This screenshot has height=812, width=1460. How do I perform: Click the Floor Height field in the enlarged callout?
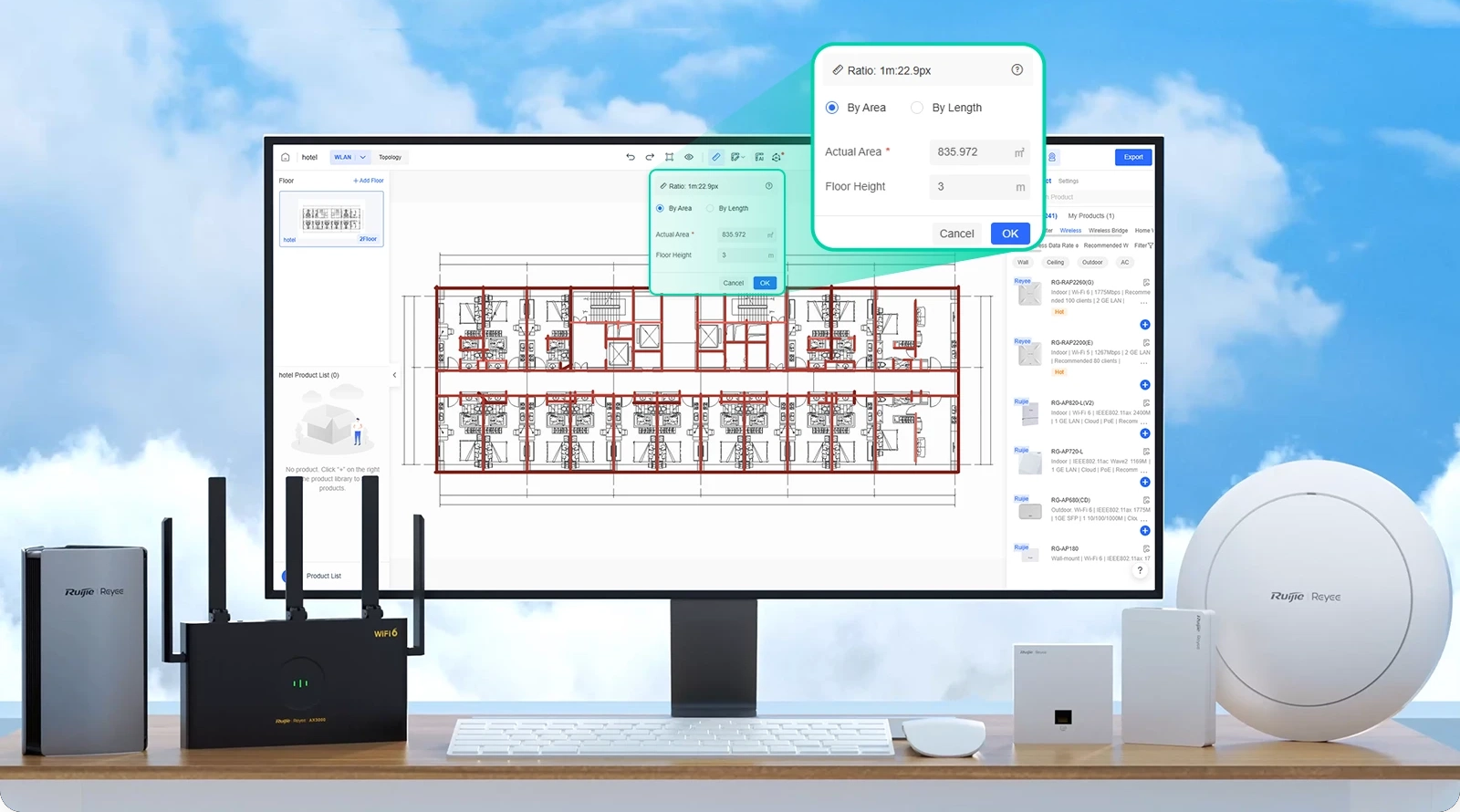click(x=979, y=187)
